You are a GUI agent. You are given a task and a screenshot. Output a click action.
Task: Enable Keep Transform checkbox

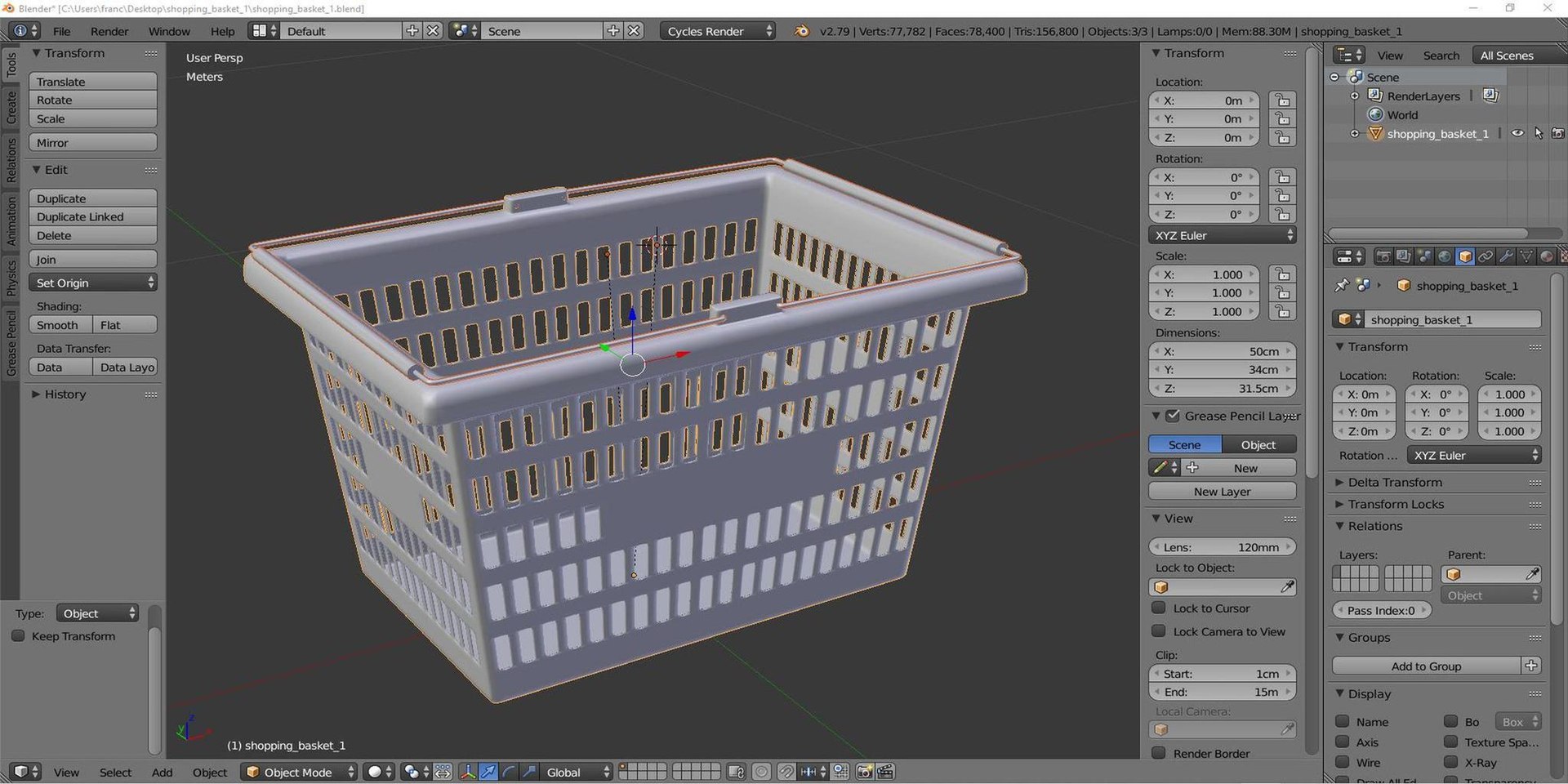coord(18,635)
